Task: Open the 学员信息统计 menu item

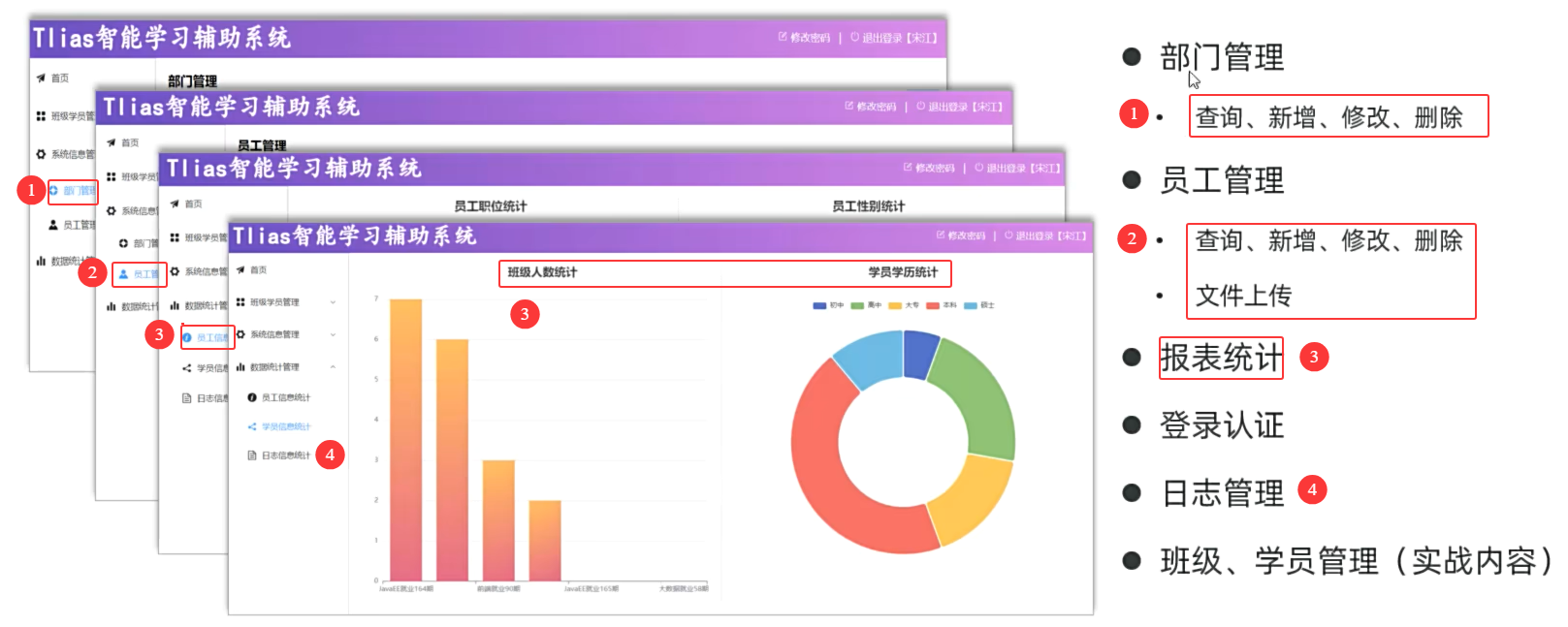Action: (286, 426)
